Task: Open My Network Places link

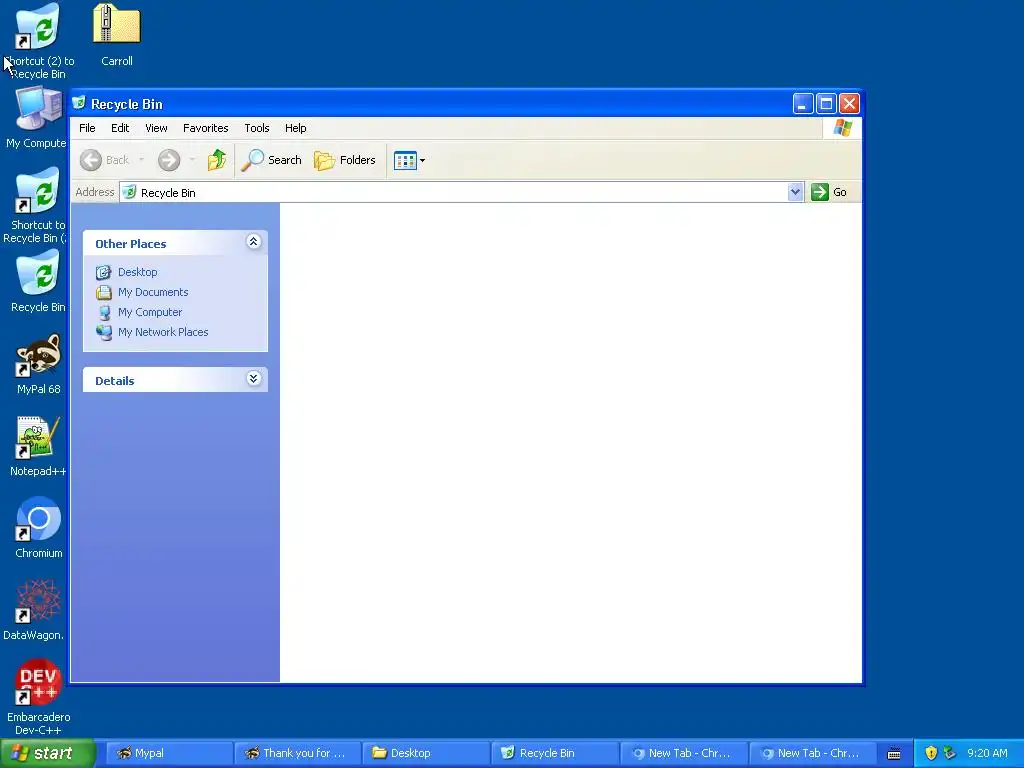Action: pos(163,332)
